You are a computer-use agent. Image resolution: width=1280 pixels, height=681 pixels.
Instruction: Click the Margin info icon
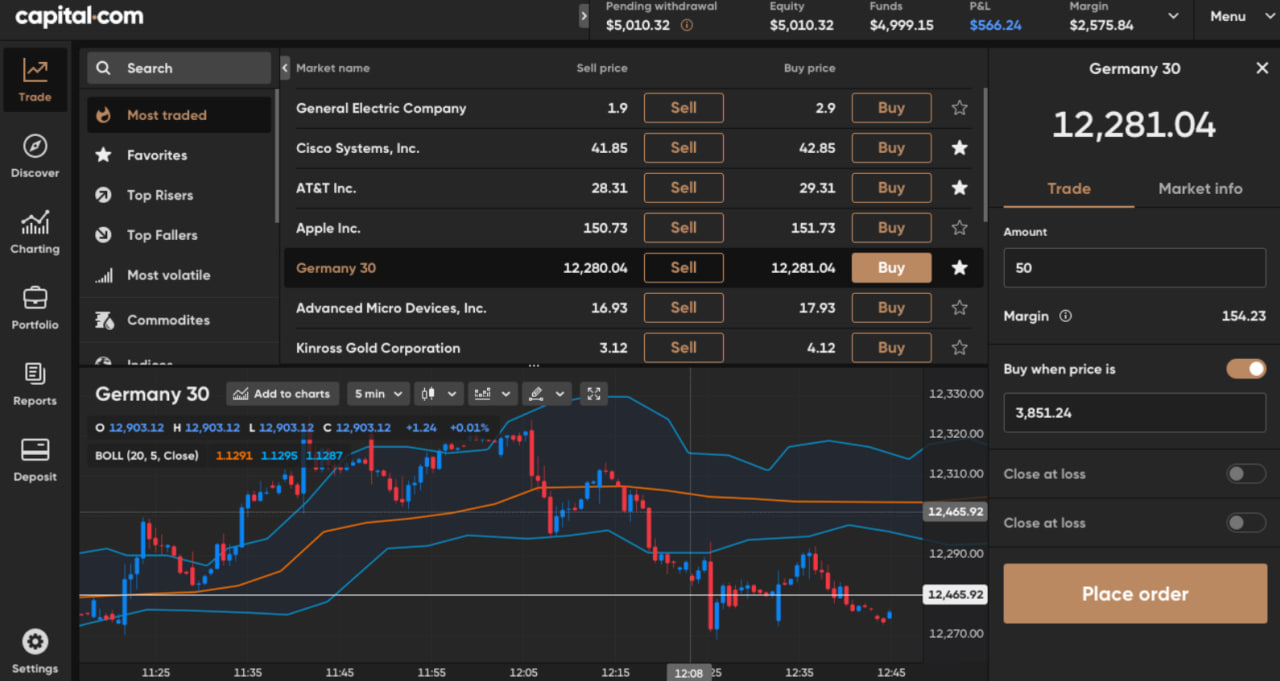(1065, 316)
